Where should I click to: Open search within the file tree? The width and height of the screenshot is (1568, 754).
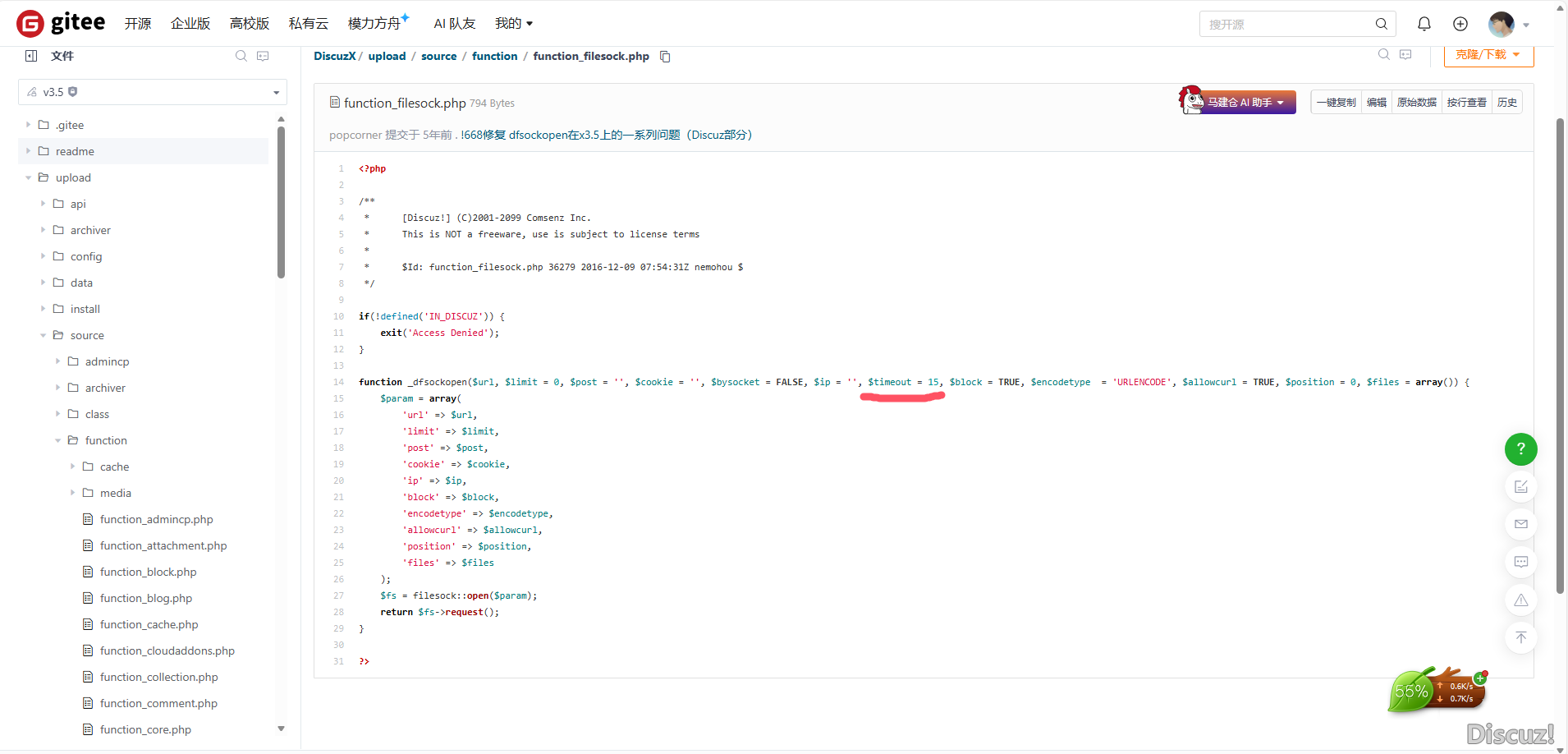point(241,55)
